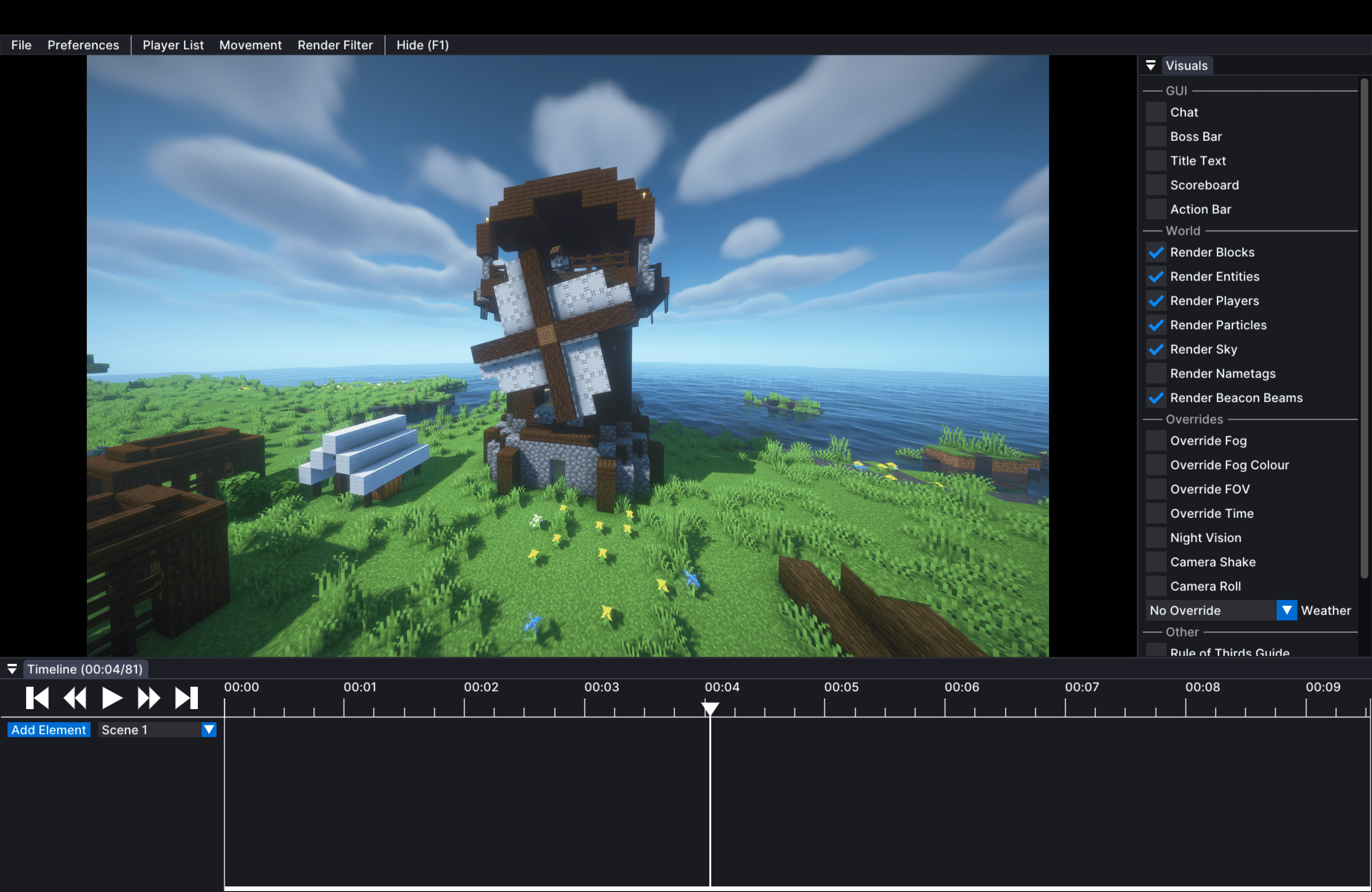Fast-forward the replay playback
This screenshot has height=892, width=1372.
pyautogui.click(x=149, y=698)
